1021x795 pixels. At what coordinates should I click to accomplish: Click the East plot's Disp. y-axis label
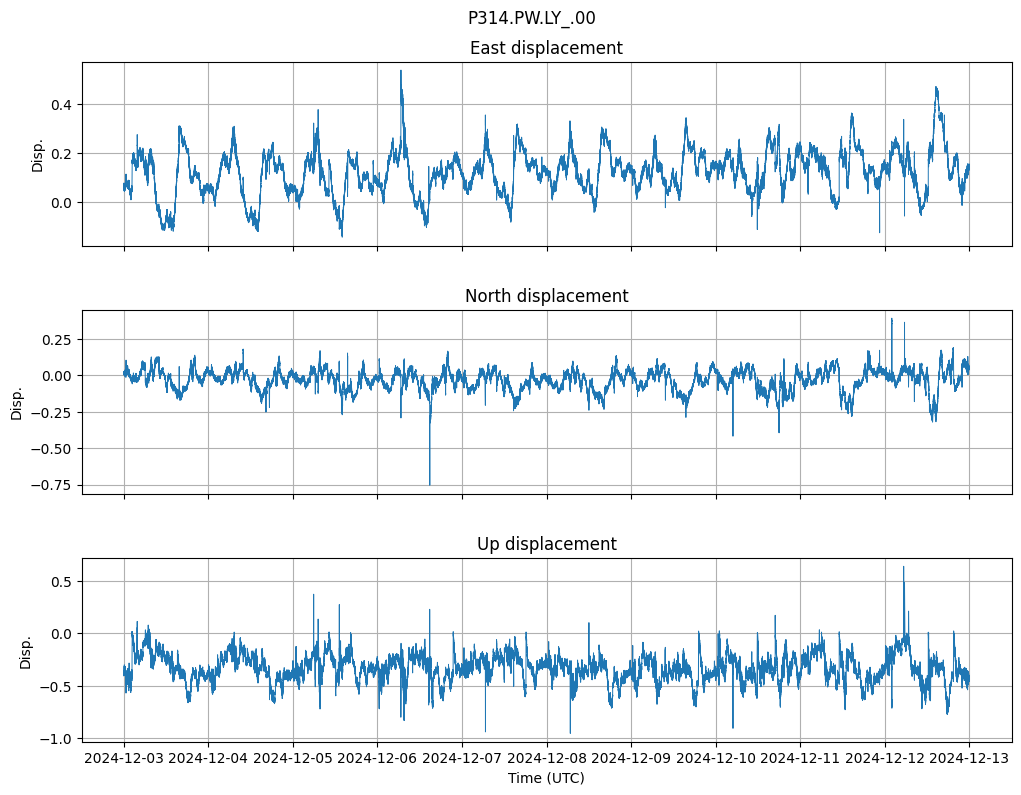click(38, 154)
